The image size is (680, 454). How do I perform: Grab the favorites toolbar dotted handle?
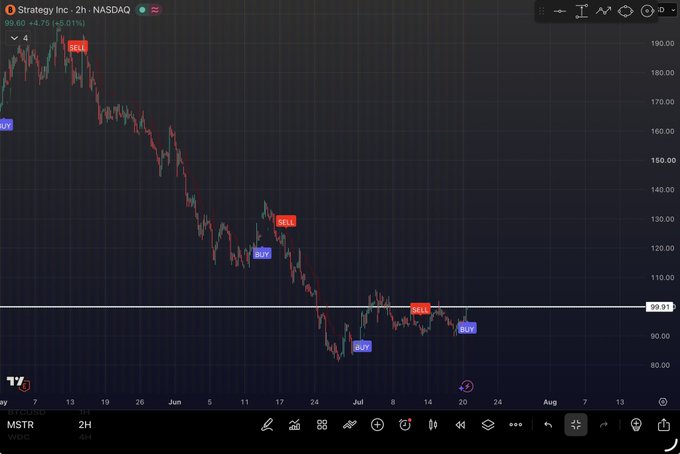pyautogui.click(x=542, y=11)
